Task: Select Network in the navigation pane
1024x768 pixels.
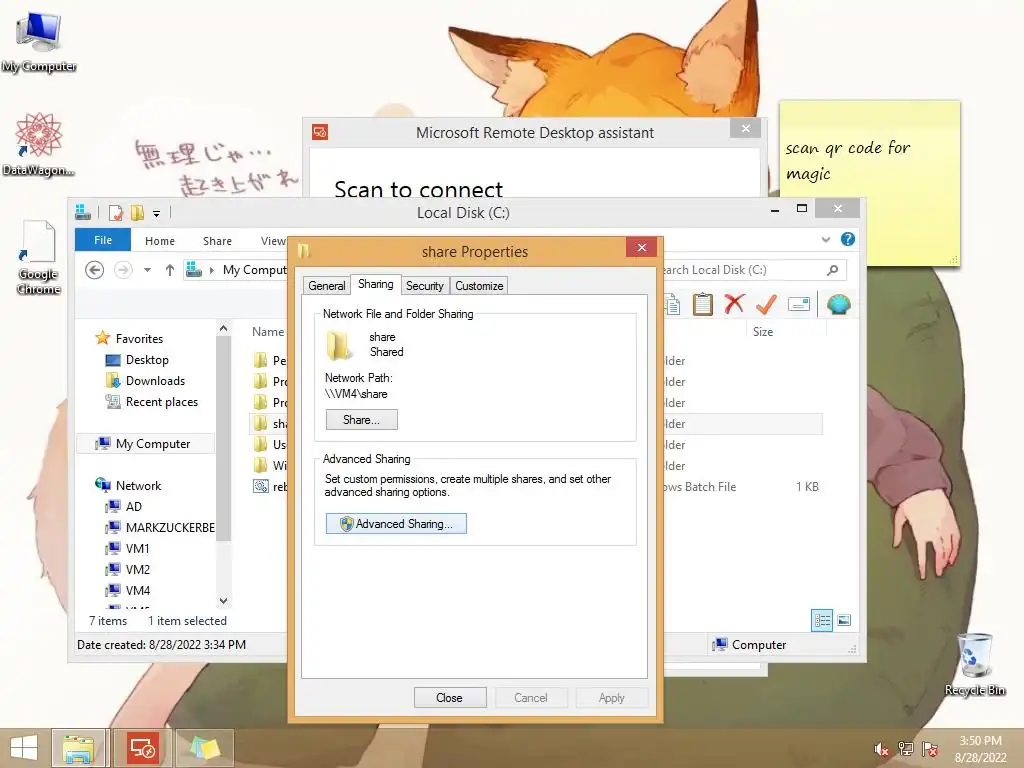Action: click(138, 485)
